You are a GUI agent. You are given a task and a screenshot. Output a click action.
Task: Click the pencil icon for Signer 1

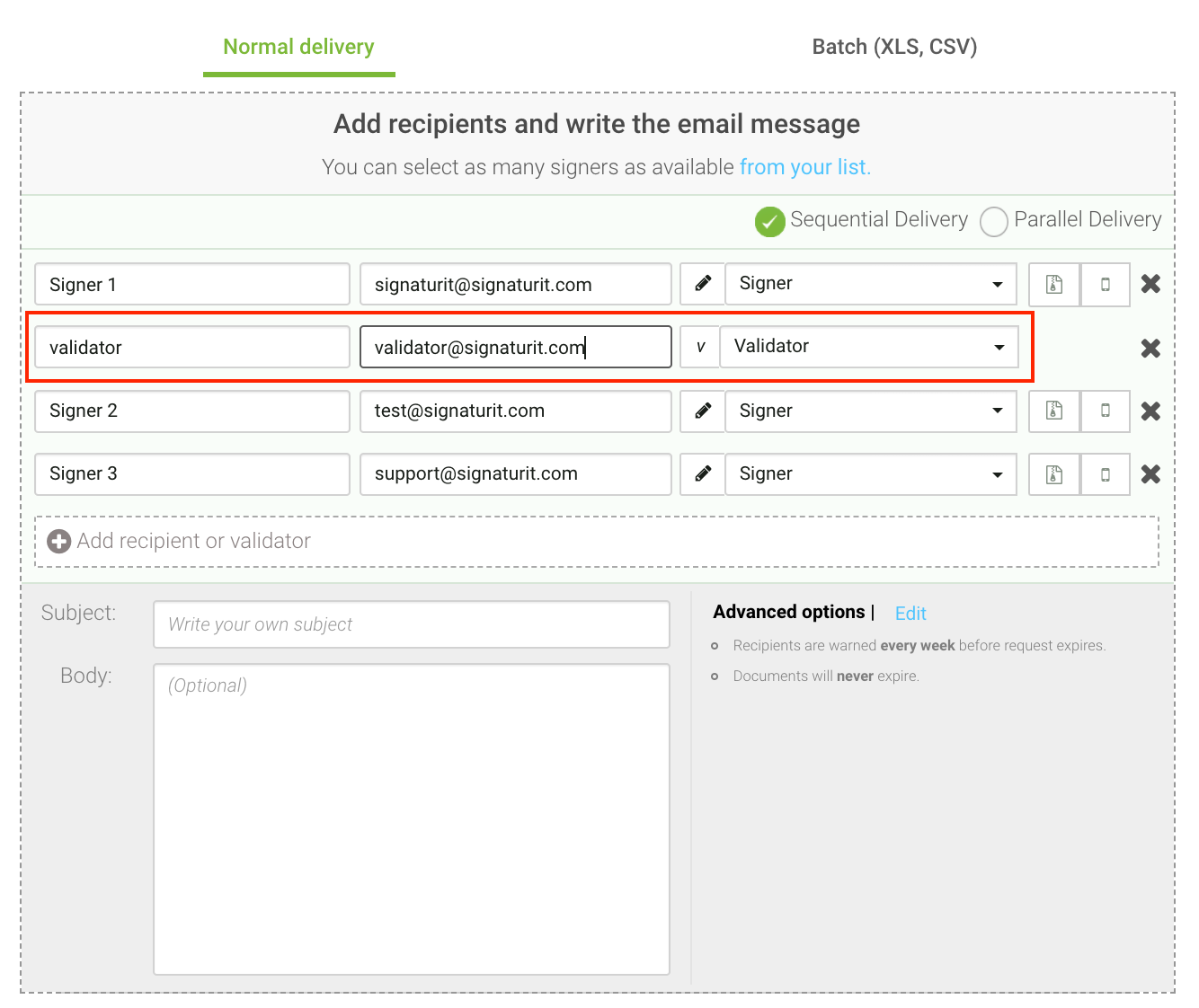pyautogui.click(x=703, y=284)
